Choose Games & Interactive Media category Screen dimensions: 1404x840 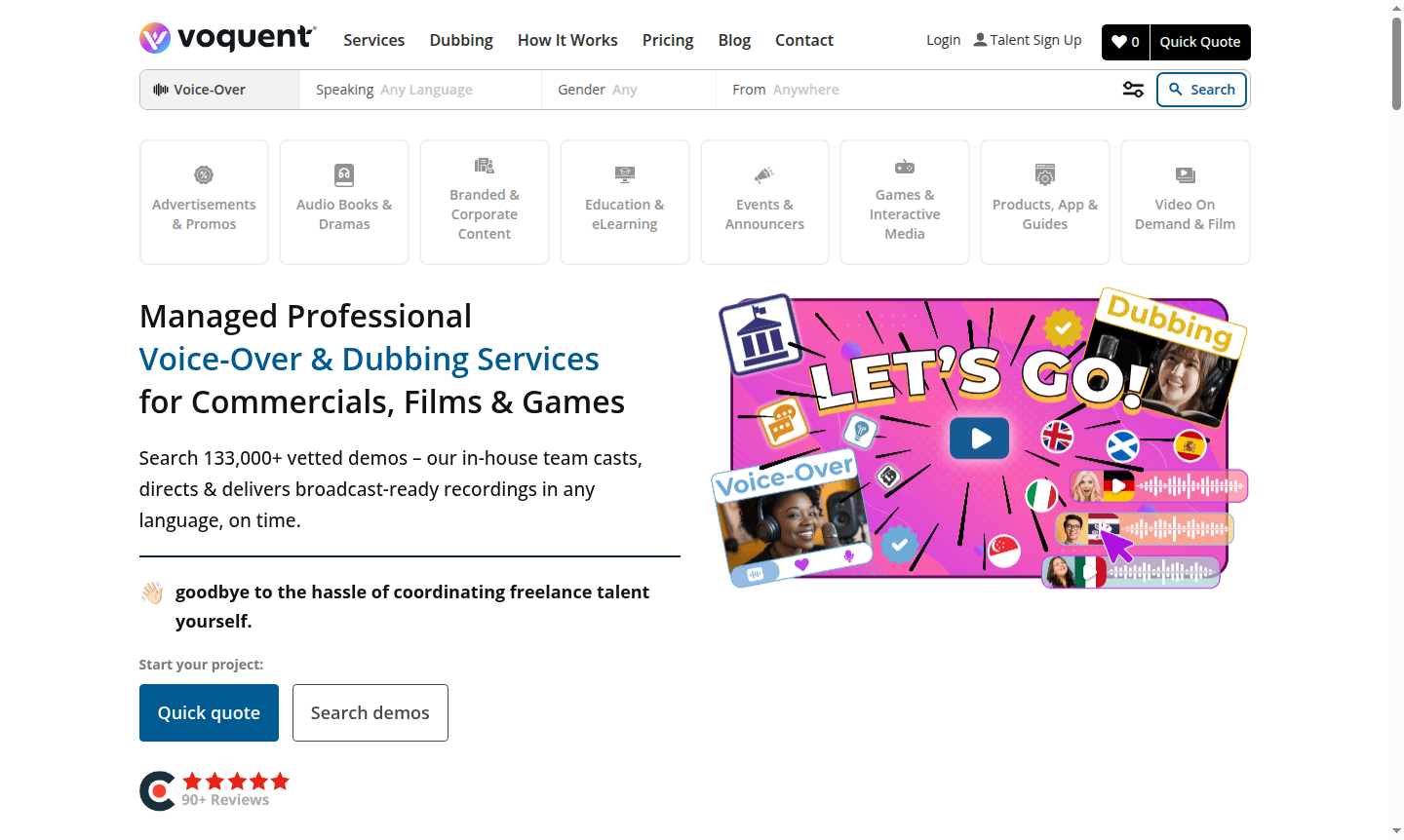point(904,203)
